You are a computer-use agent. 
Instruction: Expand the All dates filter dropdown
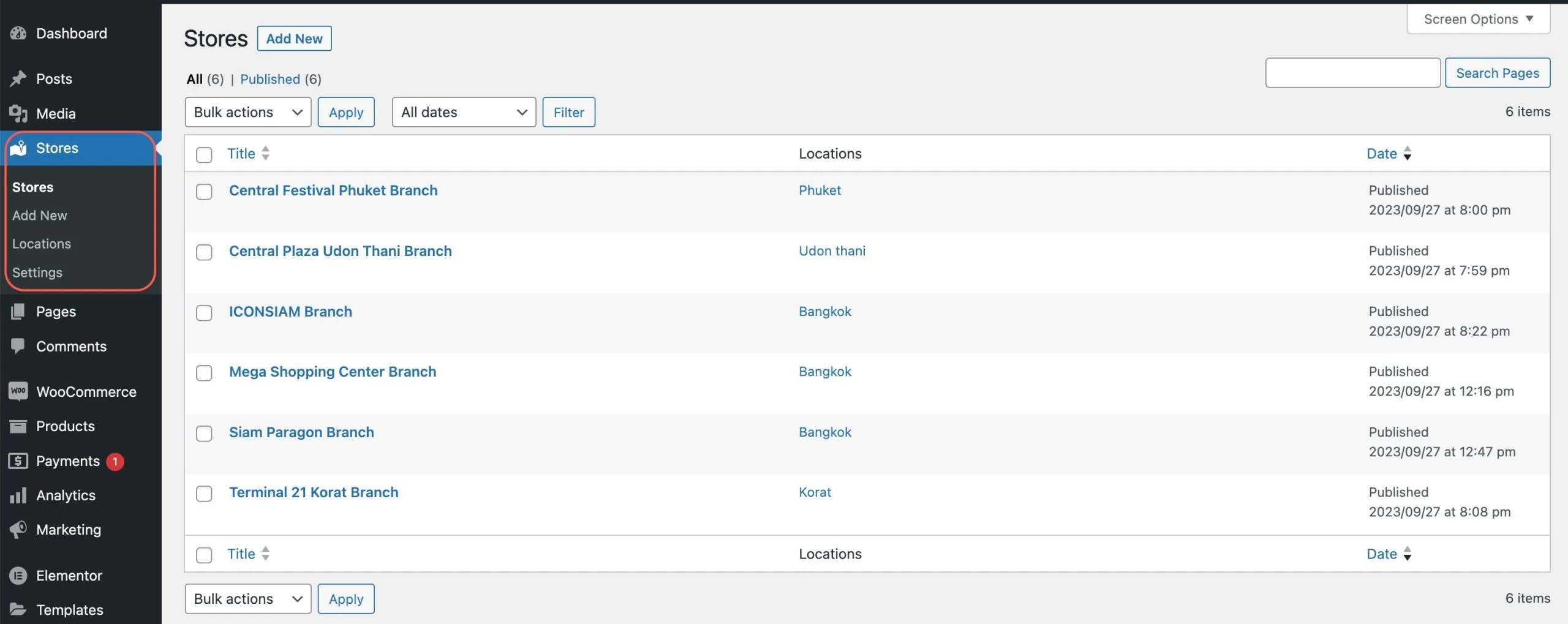[464, 112]
